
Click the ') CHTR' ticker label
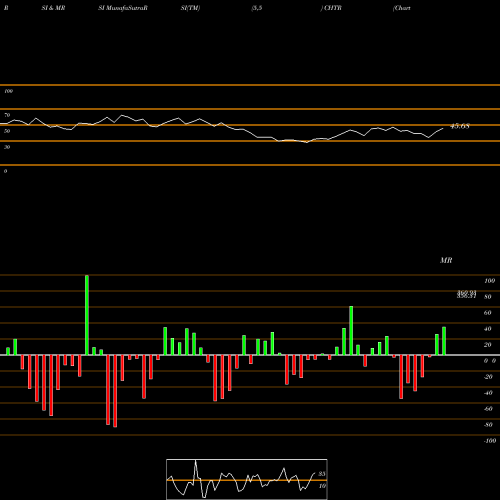(x=331, y=8)
